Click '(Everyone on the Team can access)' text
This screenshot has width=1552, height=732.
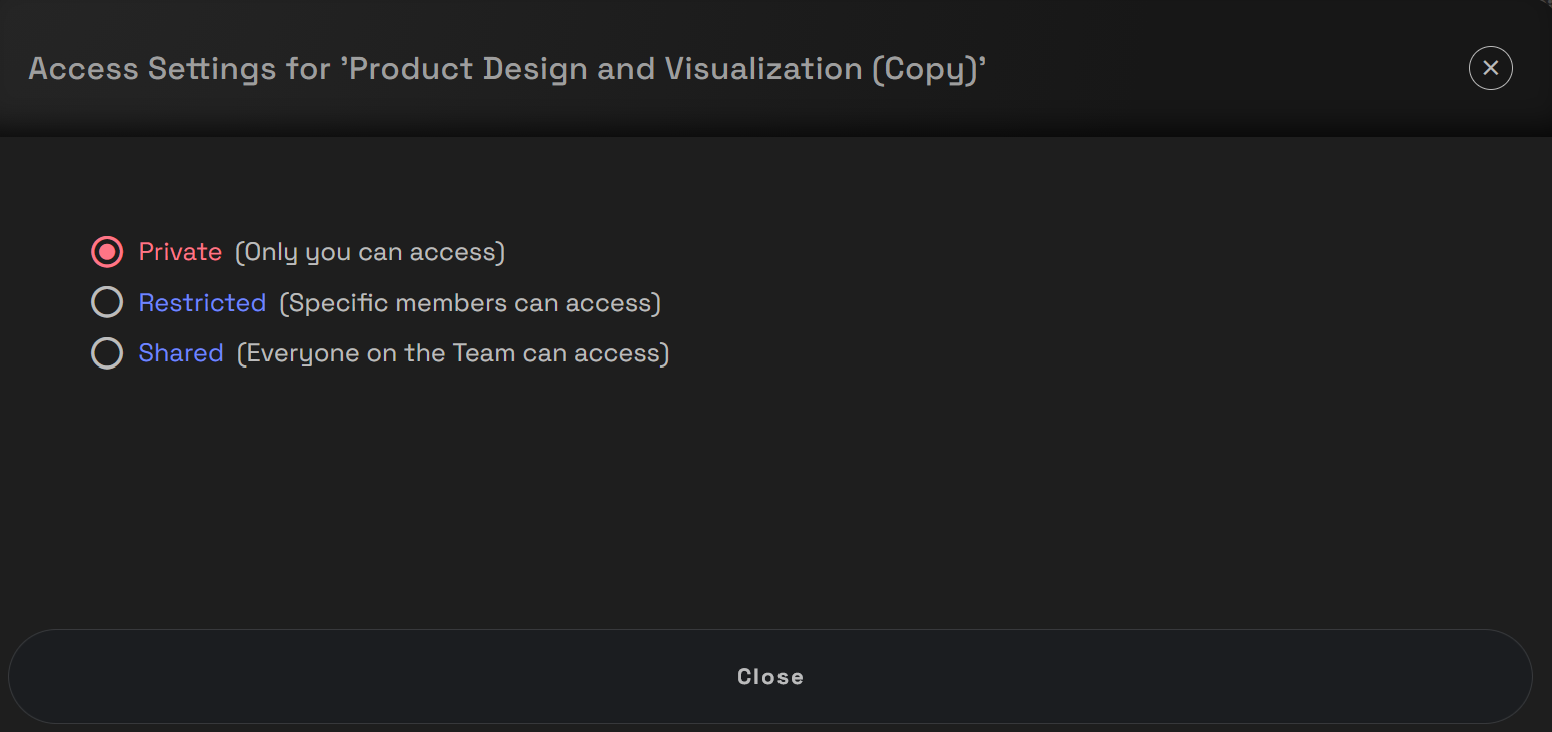[x=453, y=353]
